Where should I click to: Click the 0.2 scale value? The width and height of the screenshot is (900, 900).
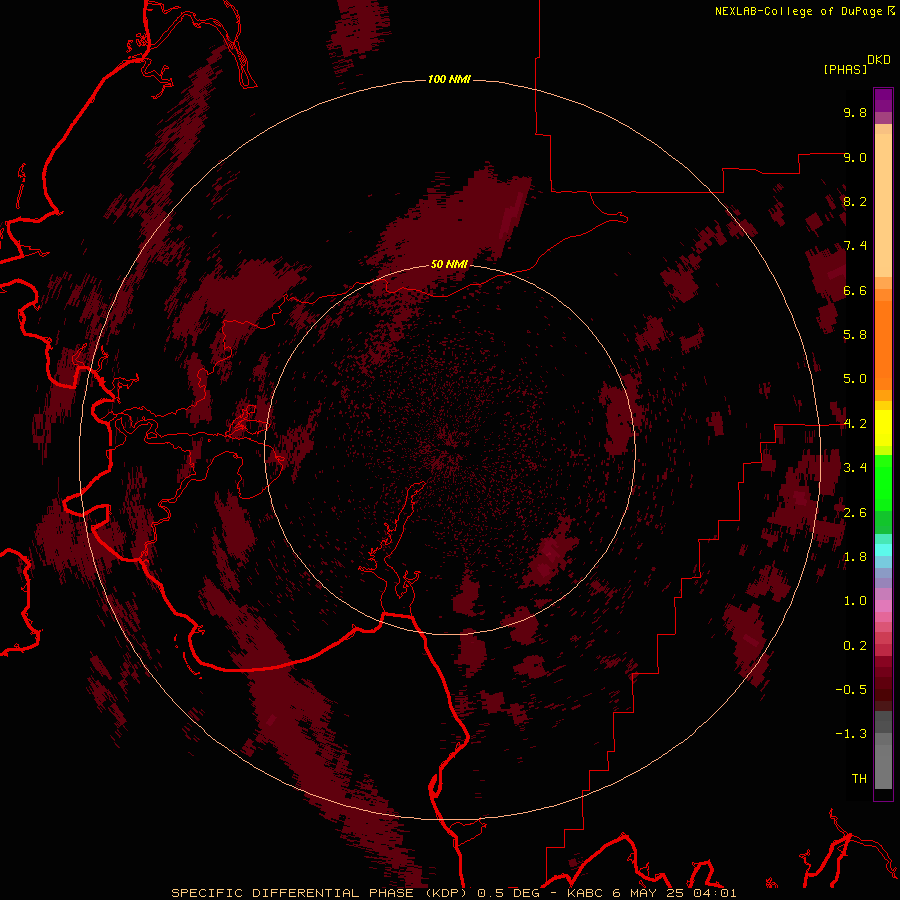pyautogui.click(x=855, y=646)
